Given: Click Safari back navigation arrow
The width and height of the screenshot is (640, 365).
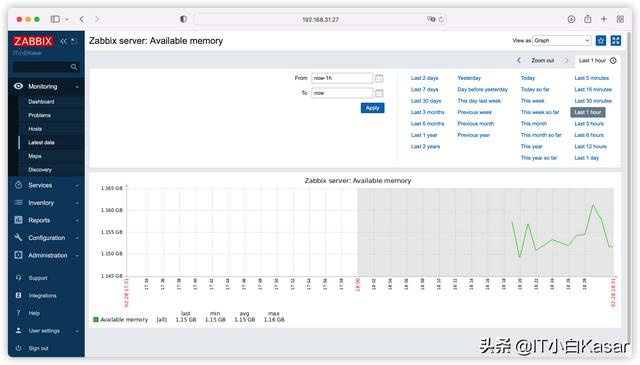Looking at the screenshot, I should coord(82,19).
